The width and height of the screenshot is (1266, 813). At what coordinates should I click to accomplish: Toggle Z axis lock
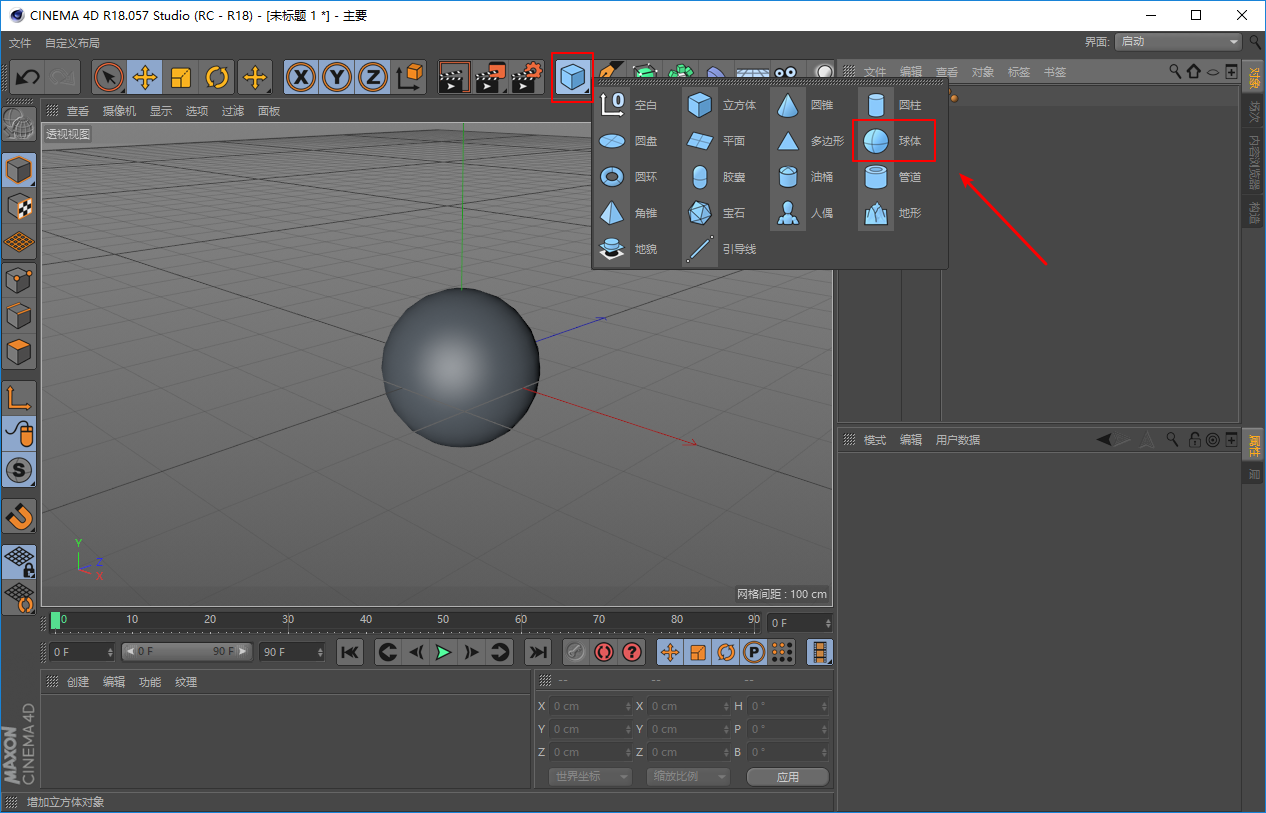pyautogui.click(x=373, y=77)
